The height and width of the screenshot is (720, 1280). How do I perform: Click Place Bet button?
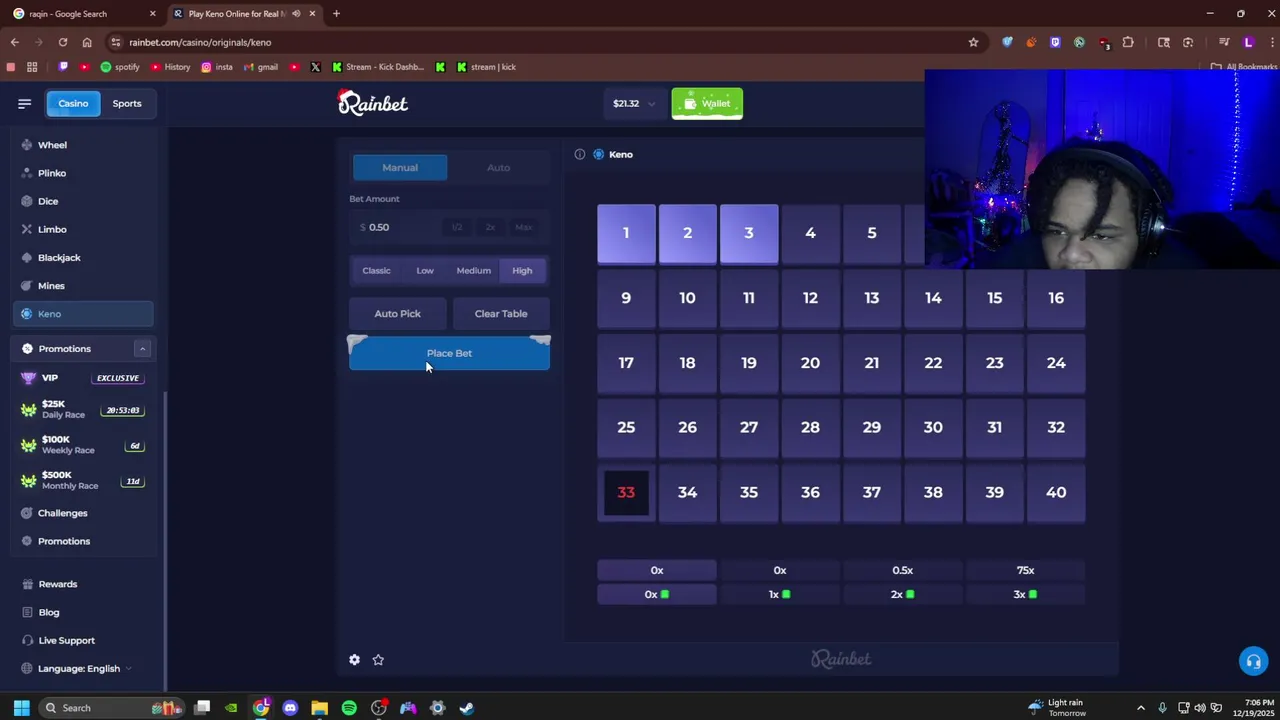click(x=449, y=353)
